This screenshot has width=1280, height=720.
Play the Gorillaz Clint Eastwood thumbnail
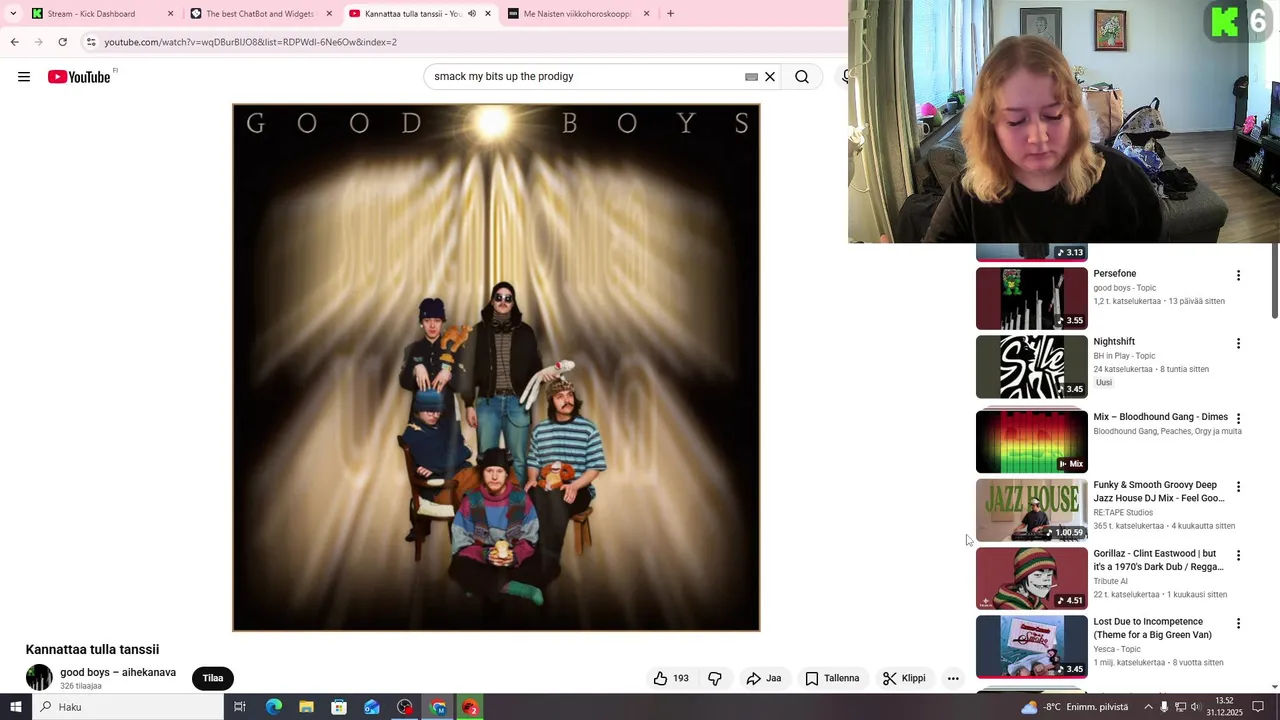click(1031, 578)
